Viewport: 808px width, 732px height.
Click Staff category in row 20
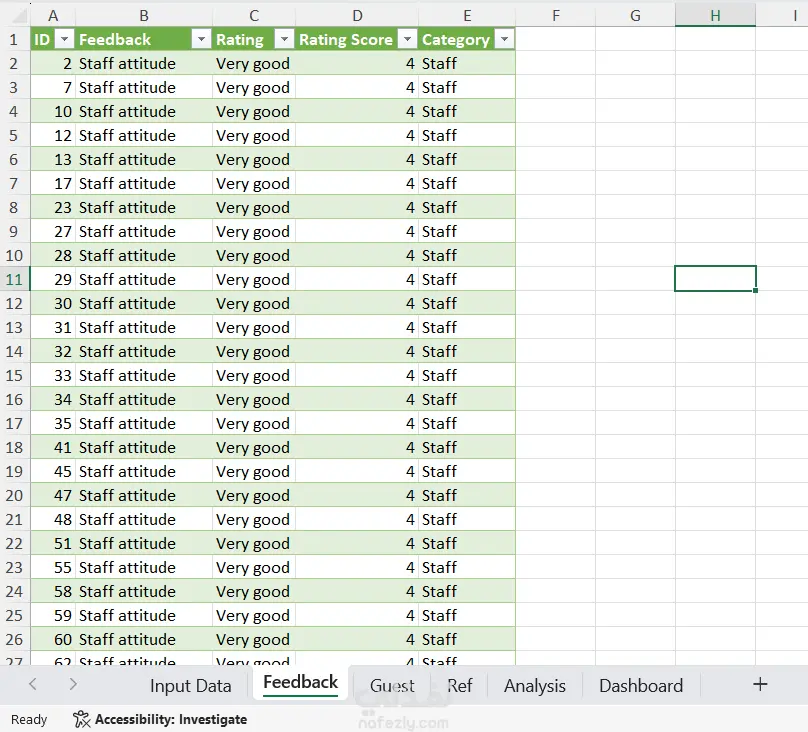pos(439,495)
